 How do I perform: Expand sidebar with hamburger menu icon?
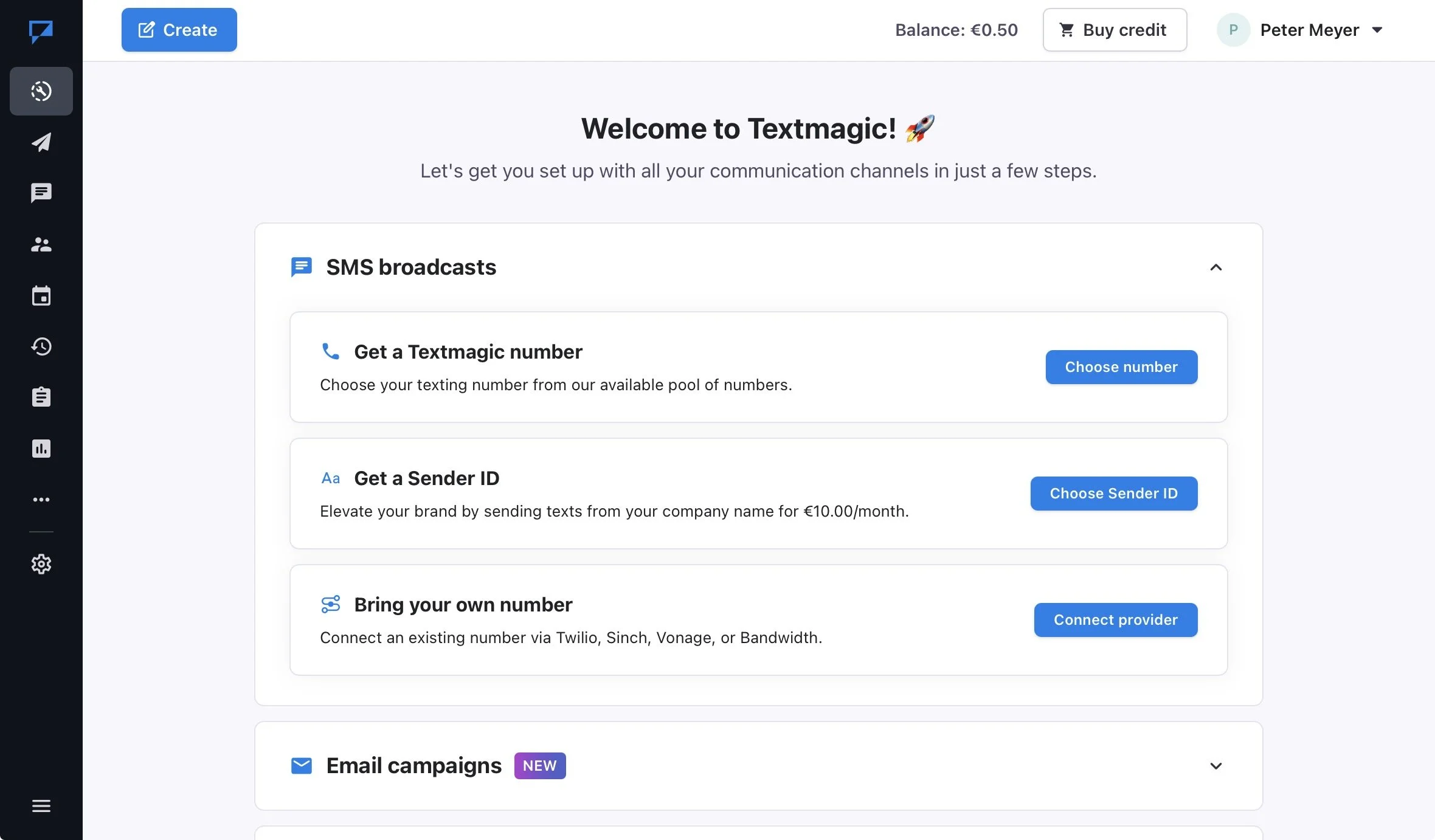coord(41,806)
